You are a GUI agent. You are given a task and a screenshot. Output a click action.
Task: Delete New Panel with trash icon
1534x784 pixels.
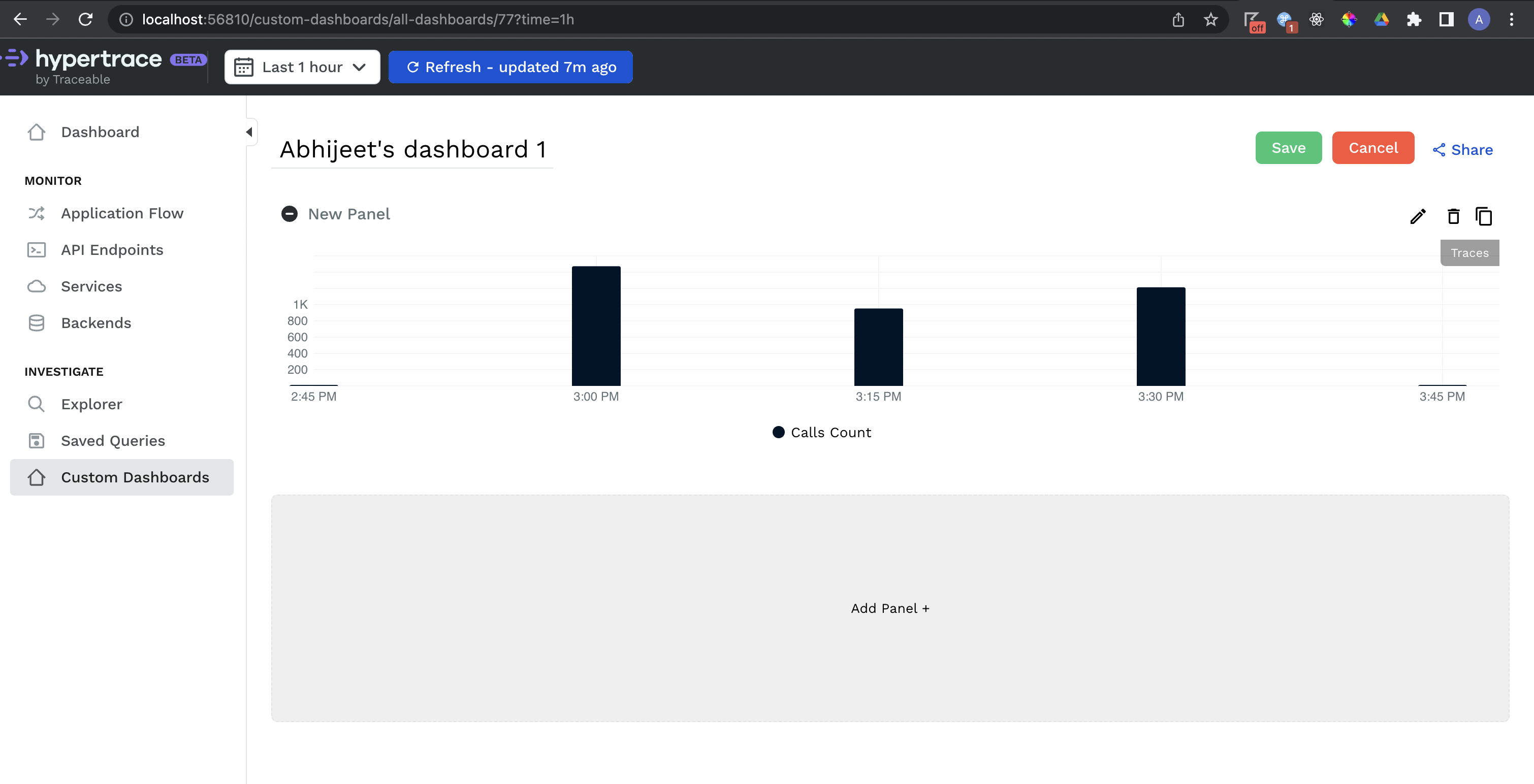pos(1453,216)
